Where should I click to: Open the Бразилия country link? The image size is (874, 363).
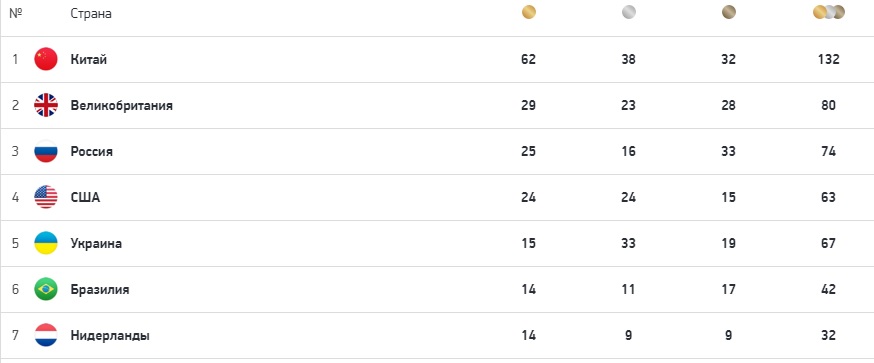(x=100, y=289)
